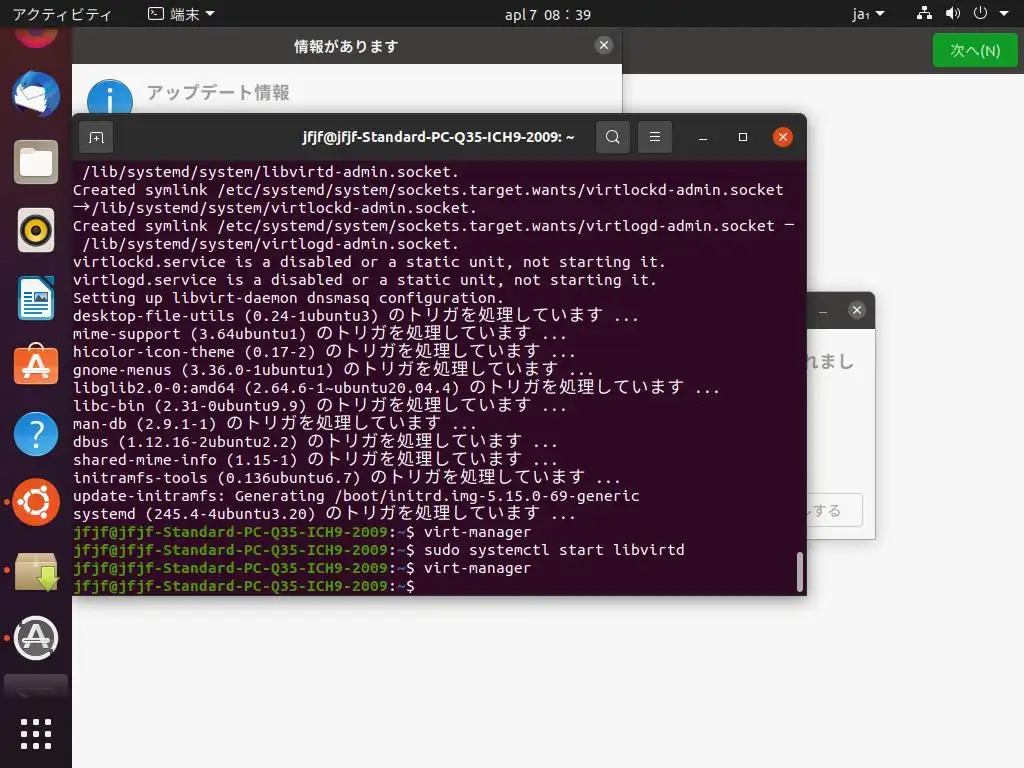Image resolution: width=1024 pixels, height=768 pixels.
Task: Open the 端末 application menu in top bar
Action: pyautogui.click(x=182, y=14)
